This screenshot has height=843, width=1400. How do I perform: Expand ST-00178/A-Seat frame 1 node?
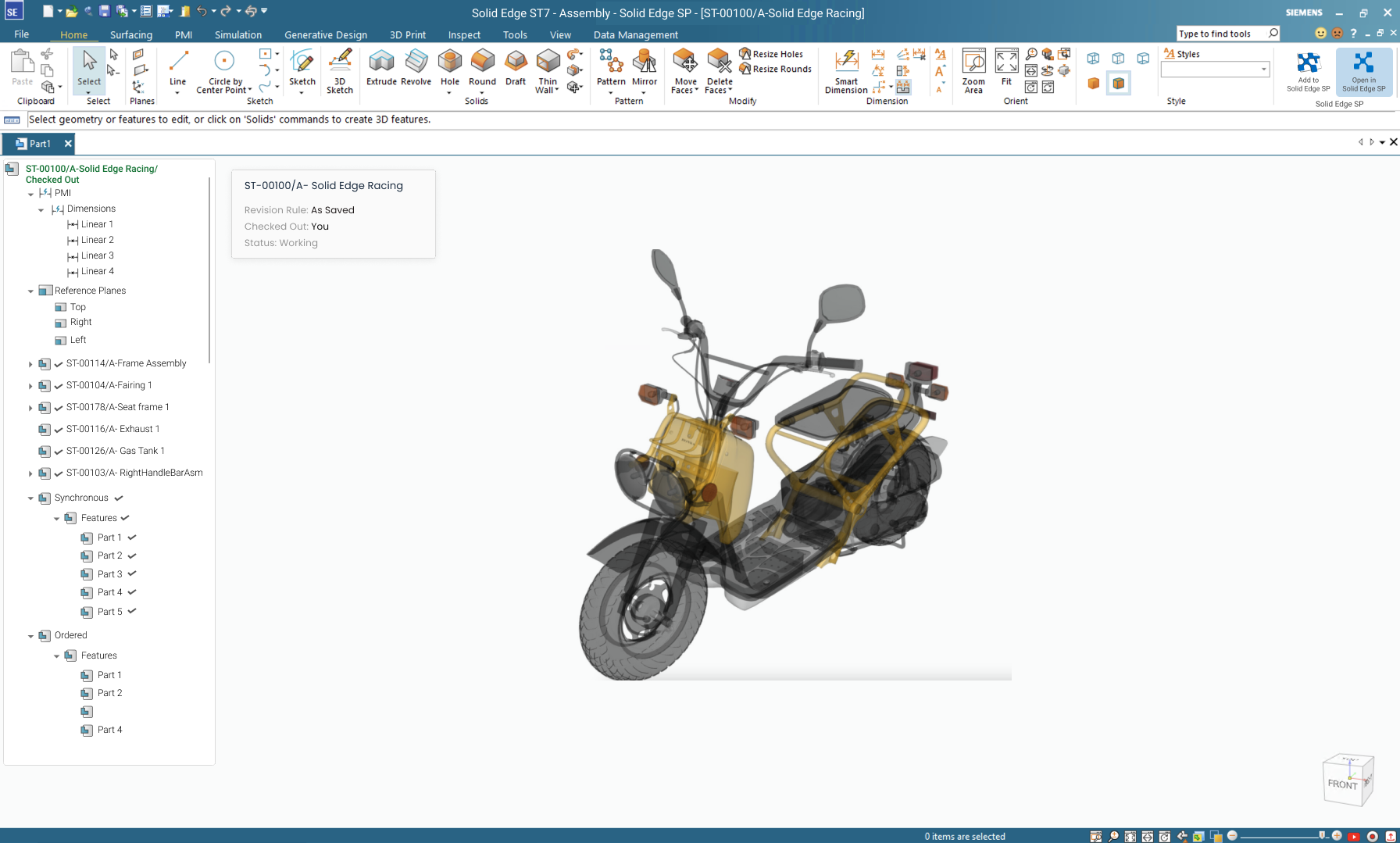click(30, 408)
